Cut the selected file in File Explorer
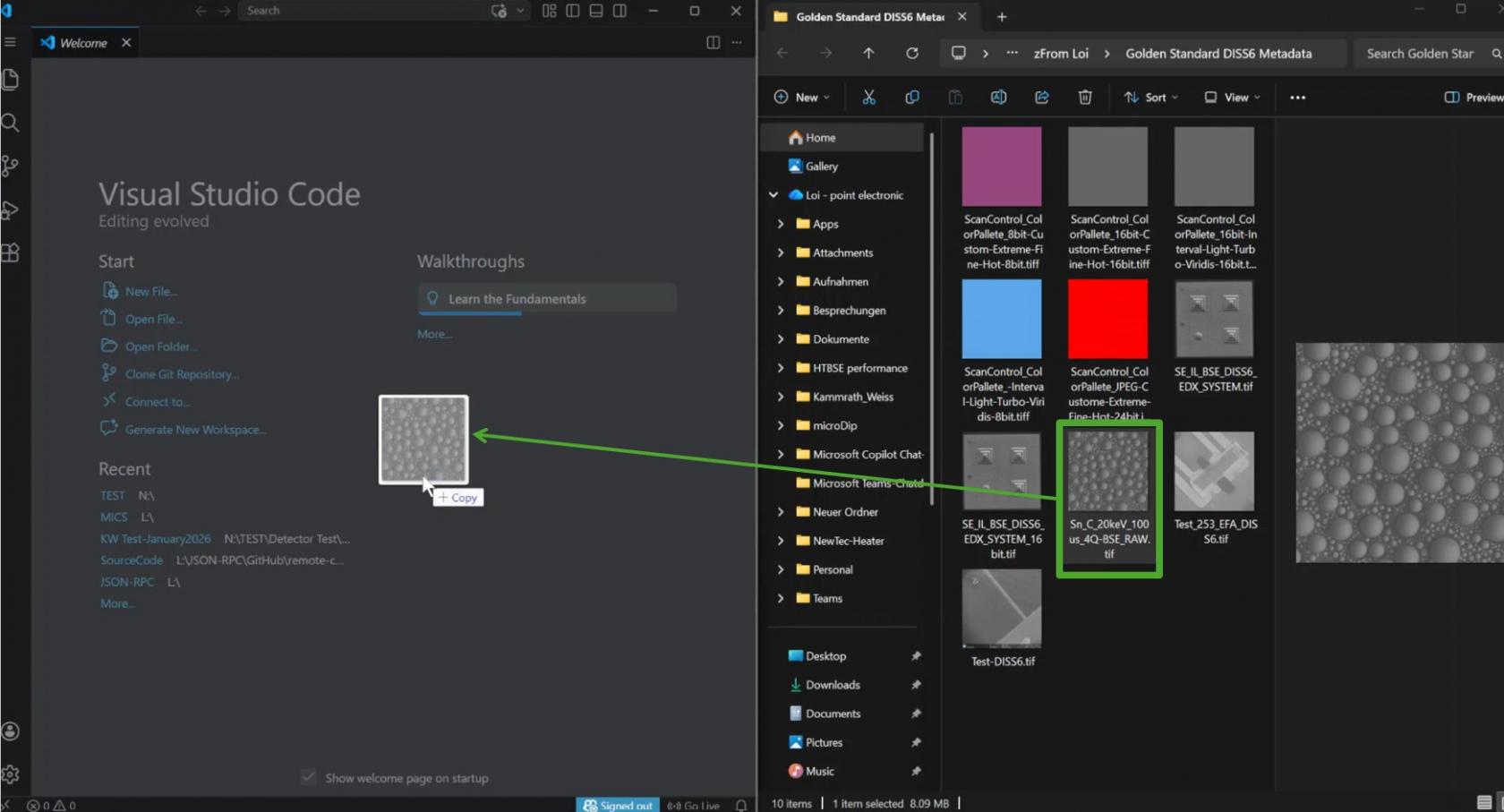Image resolution: width=1504 pixels, height=812 pixels. pyautogui.click(x=868, y=97)
